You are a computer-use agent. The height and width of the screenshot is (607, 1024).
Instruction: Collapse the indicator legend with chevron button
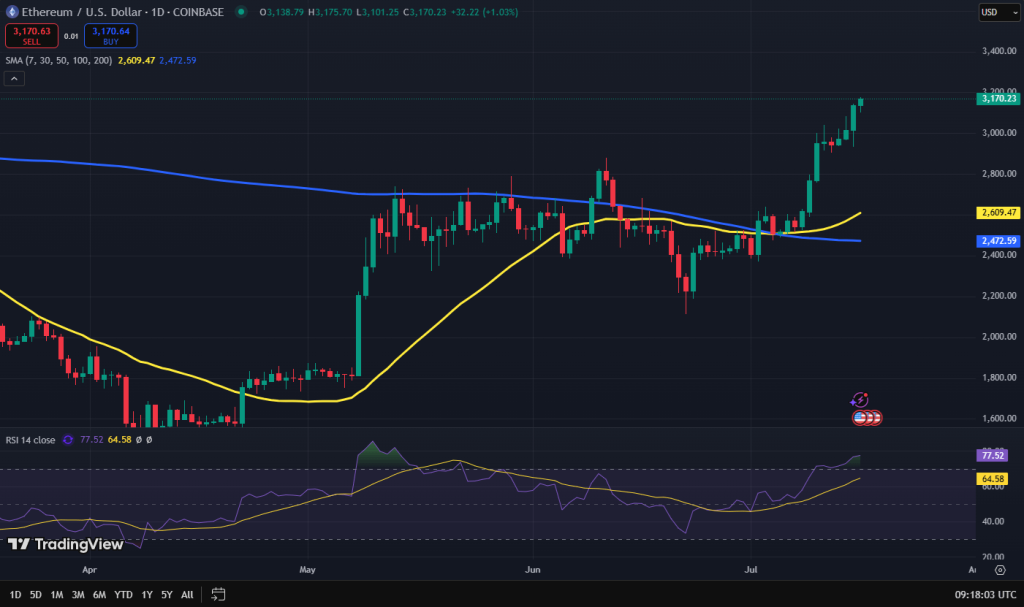(14, 78)
